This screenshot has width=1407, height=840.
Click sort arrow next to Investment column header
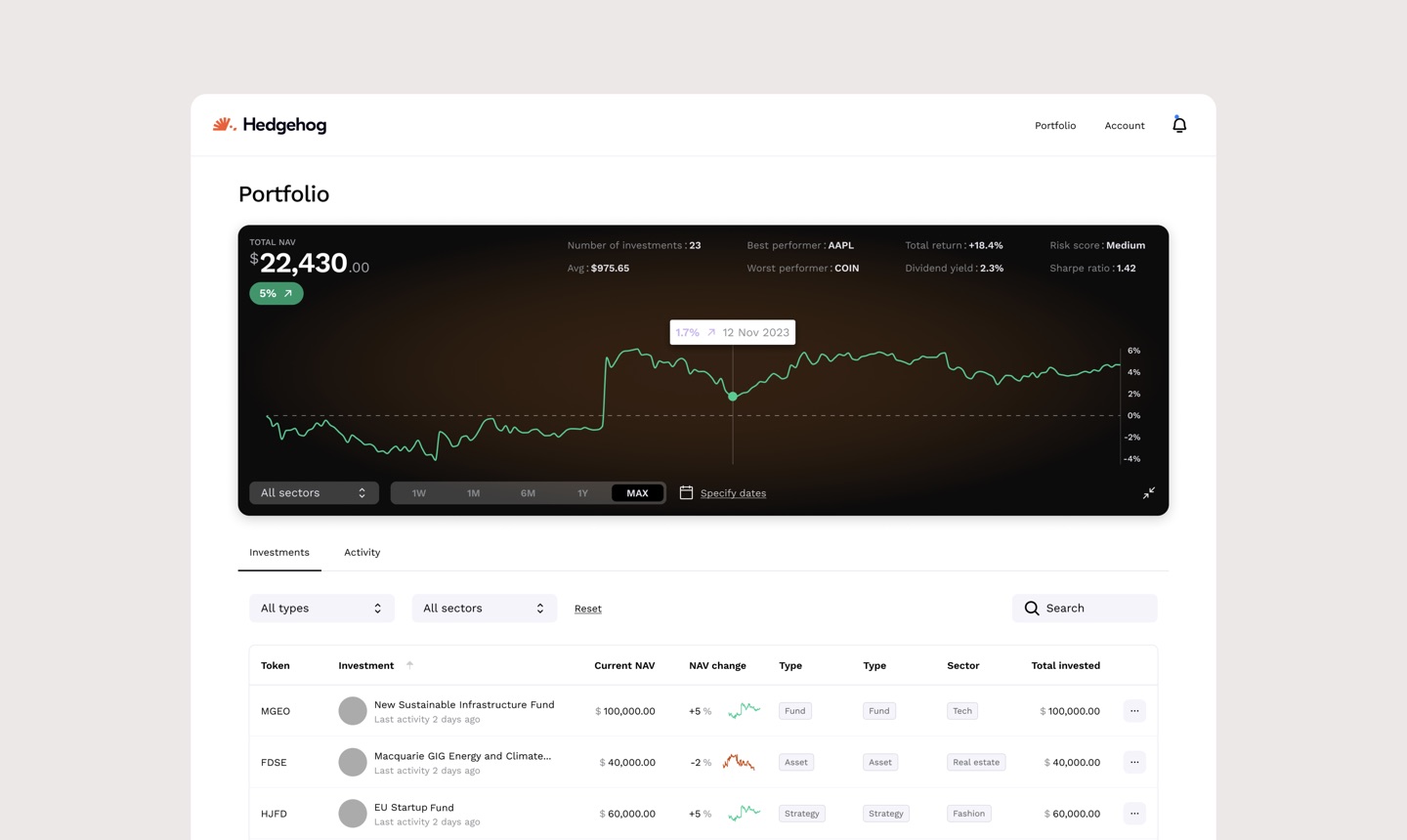410,665
